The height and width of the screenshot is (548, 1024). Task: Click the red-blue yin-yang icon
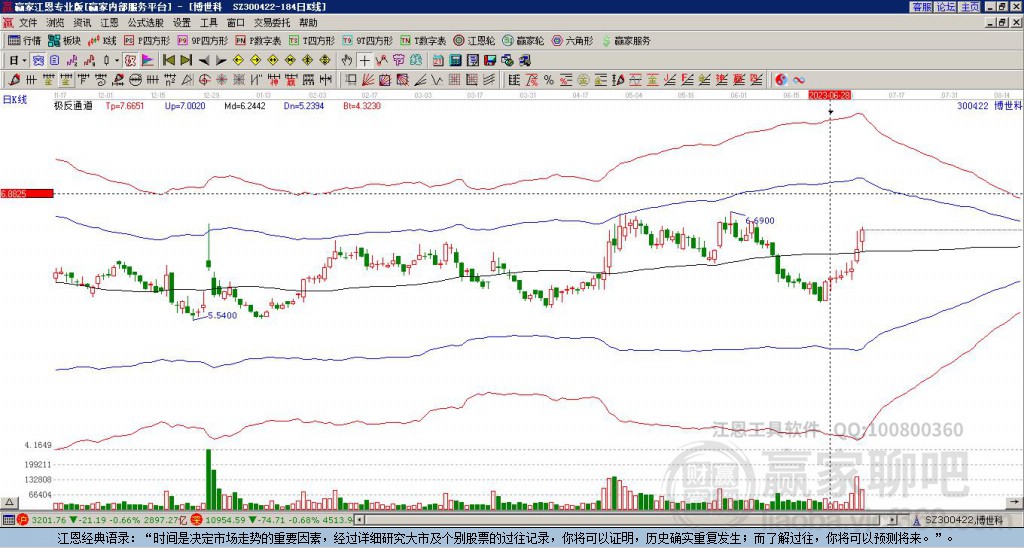coord(781,80)
